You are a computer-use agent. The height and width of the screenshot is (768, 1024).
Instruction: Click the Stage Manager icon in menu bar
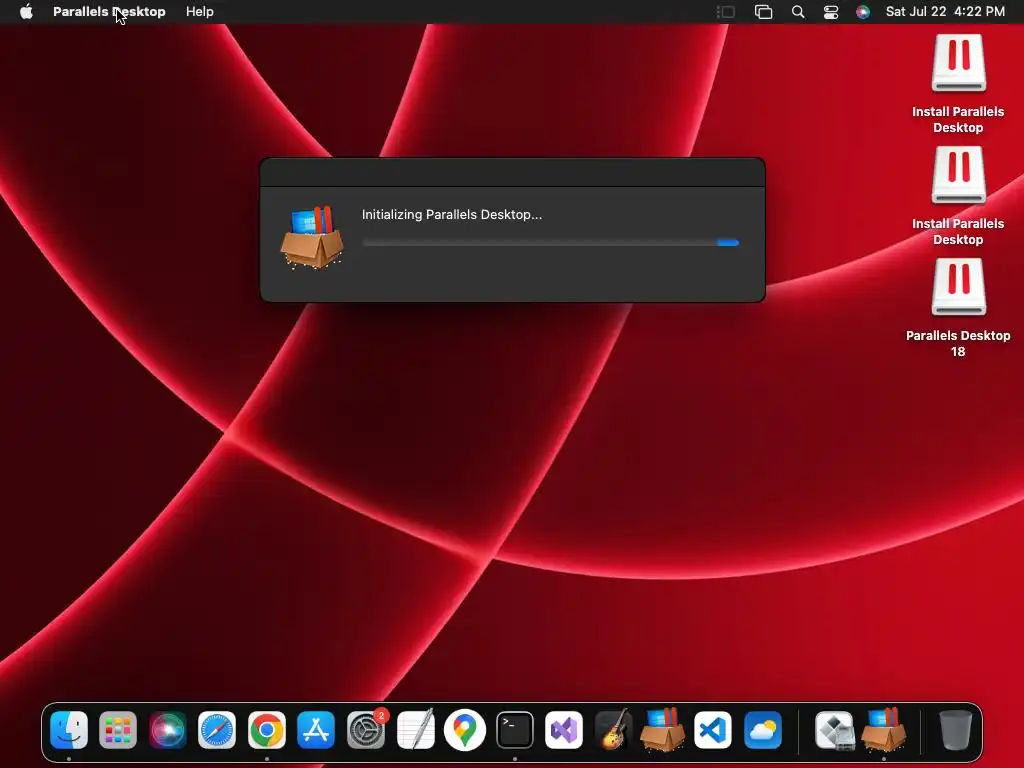726,12
